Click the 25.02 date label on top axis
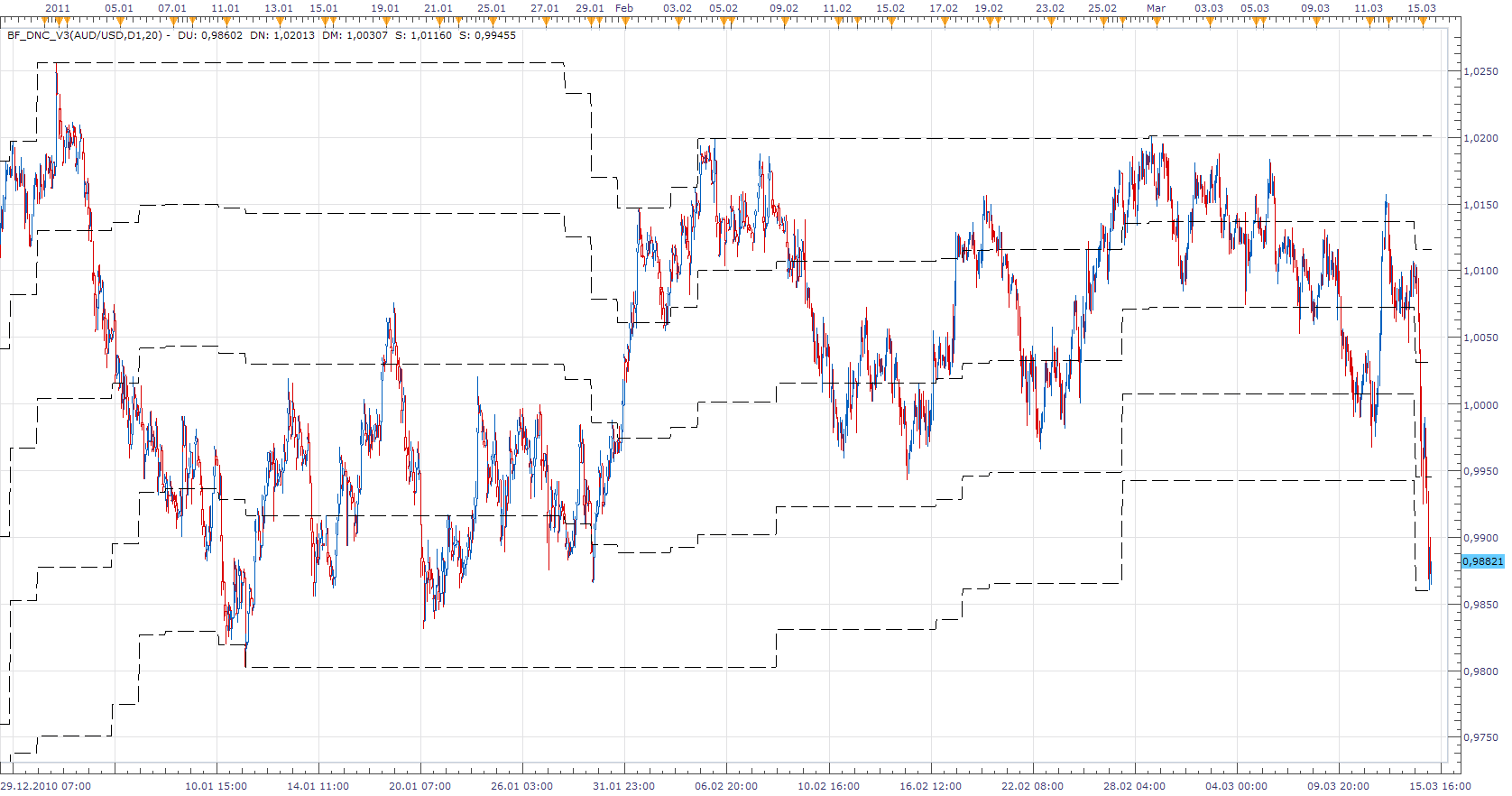The image size is (1512, 796). 1102,8
